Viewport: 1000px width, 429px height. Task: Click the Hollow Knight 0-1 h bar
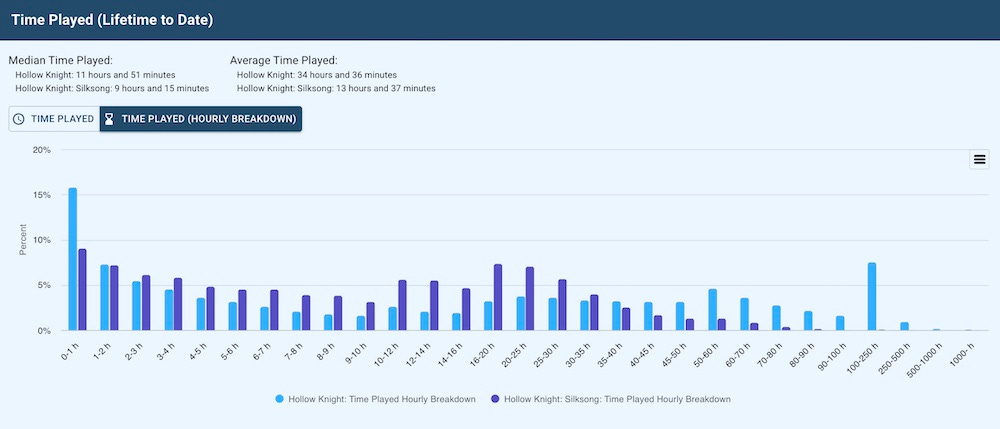(73, 259)
